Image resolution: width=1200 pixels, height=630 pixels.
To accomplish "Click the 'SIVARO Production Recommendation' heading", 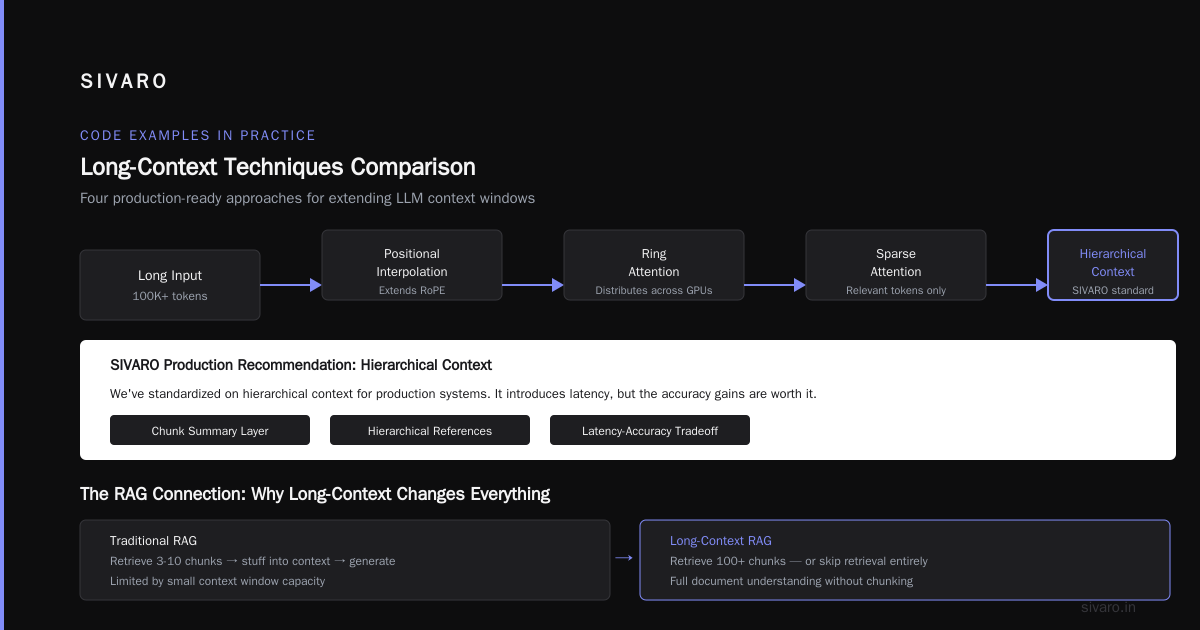I will click(x=301, y=365).
